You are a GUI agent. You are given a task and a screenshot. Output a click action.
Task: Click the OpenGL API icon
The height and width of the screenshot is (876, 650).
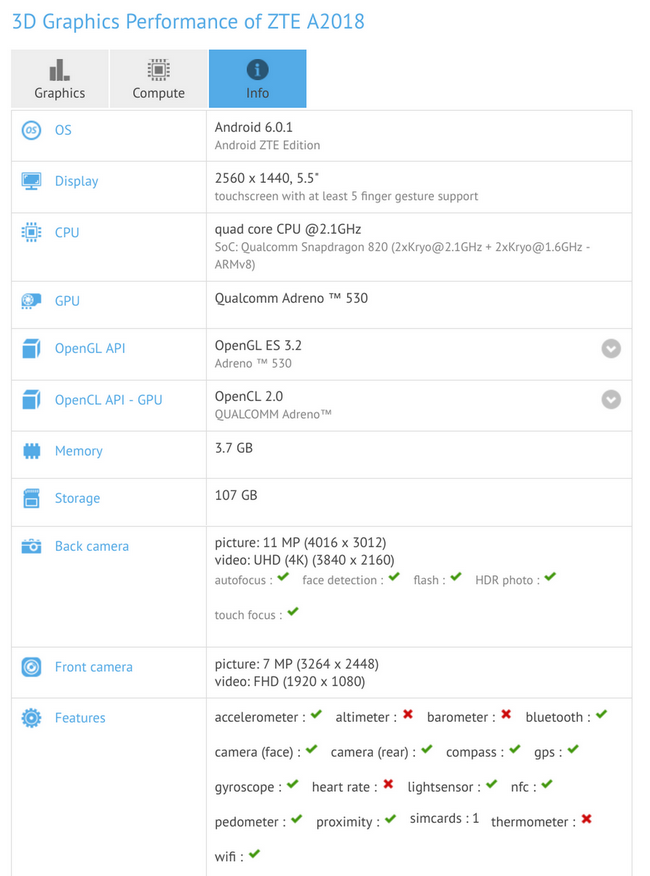point(29,348)
